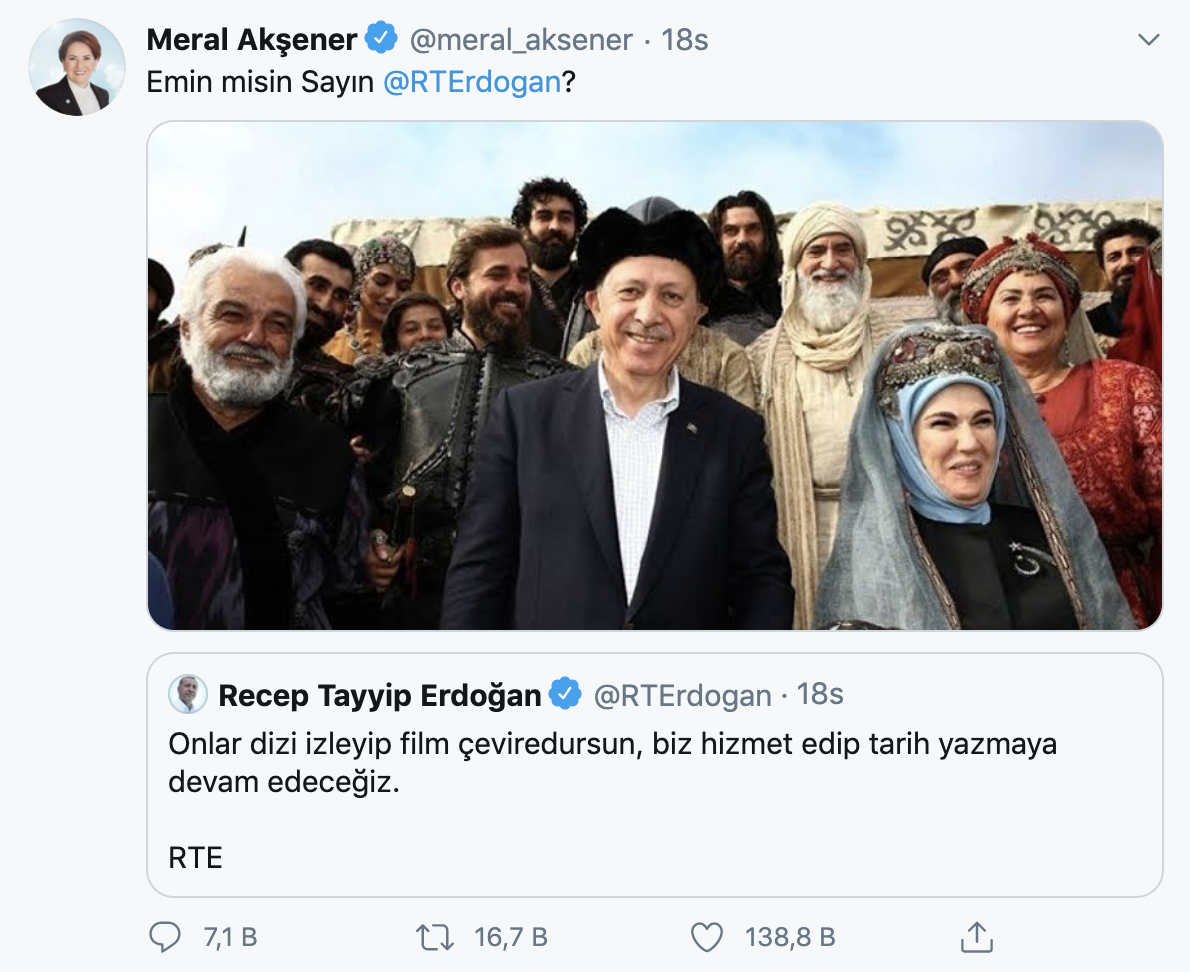Like the tweet with the heart icon
Viewport: 1190px width, 972px height.
click(707, 937)
